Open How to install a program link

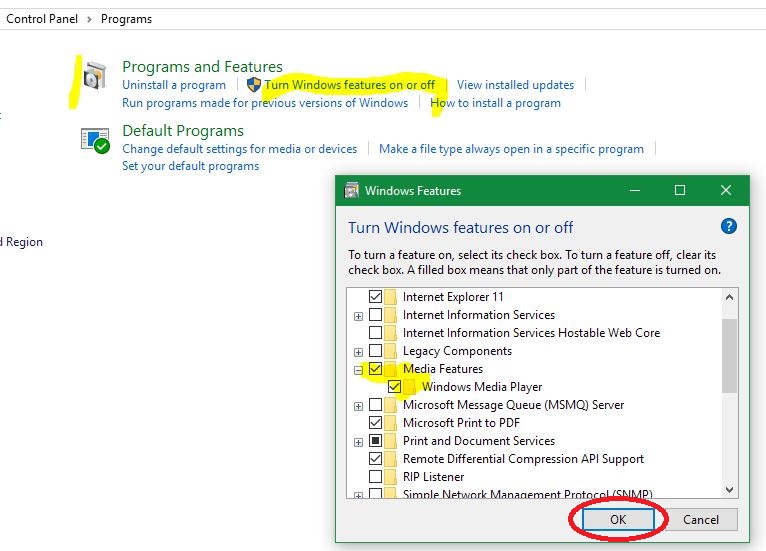click(x=495, y=103)
